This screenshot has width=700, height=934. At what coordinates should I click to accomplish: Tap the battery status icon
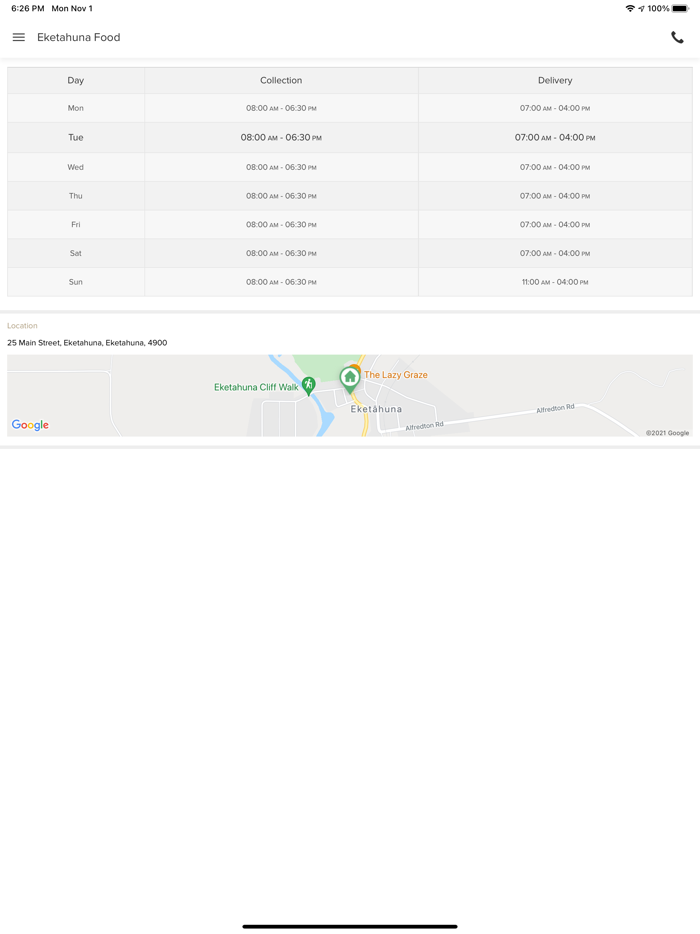tap(681, 8)
